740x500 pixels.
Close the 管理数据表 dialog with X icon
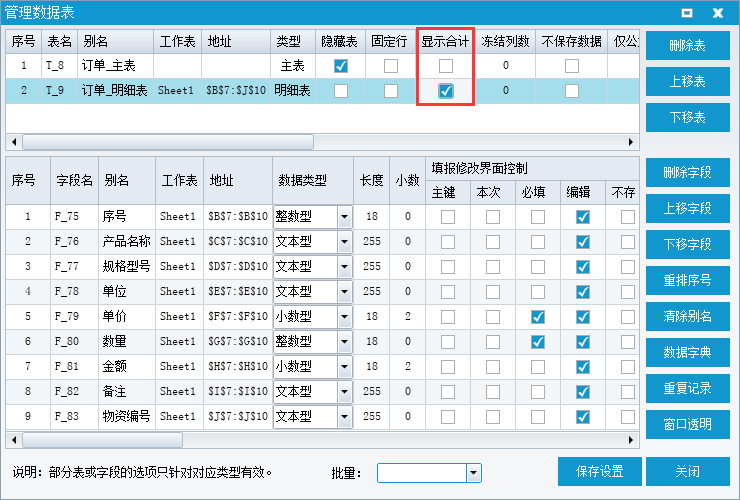click(718, 13)
